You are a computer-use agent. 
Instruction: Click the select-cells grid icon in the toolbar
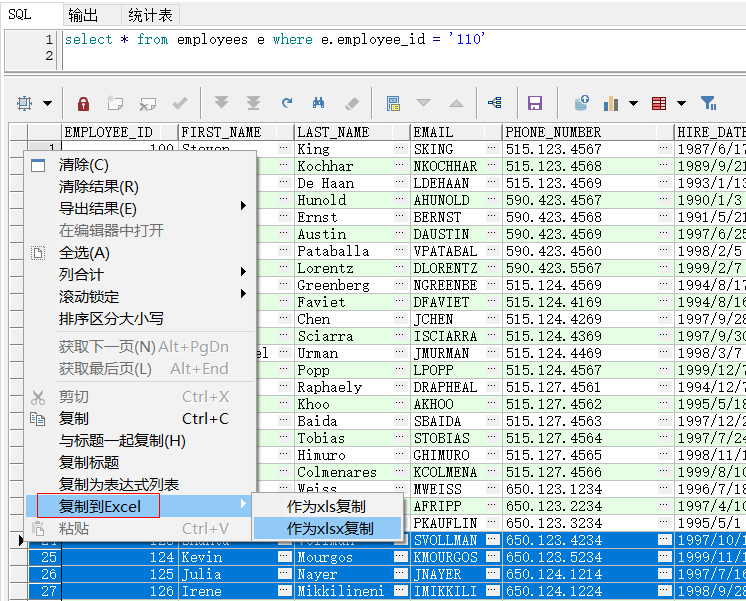[25, 103]
